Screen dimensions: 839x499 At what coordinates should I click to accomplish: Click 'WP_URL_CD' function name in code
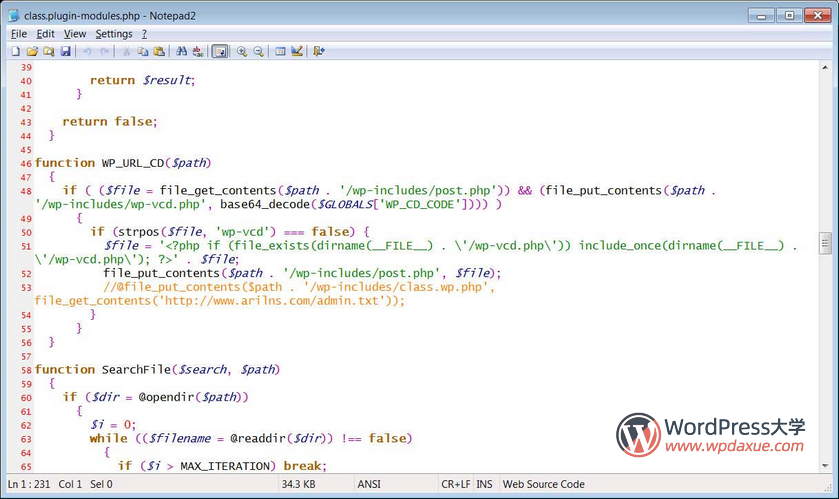click(133, 163)
